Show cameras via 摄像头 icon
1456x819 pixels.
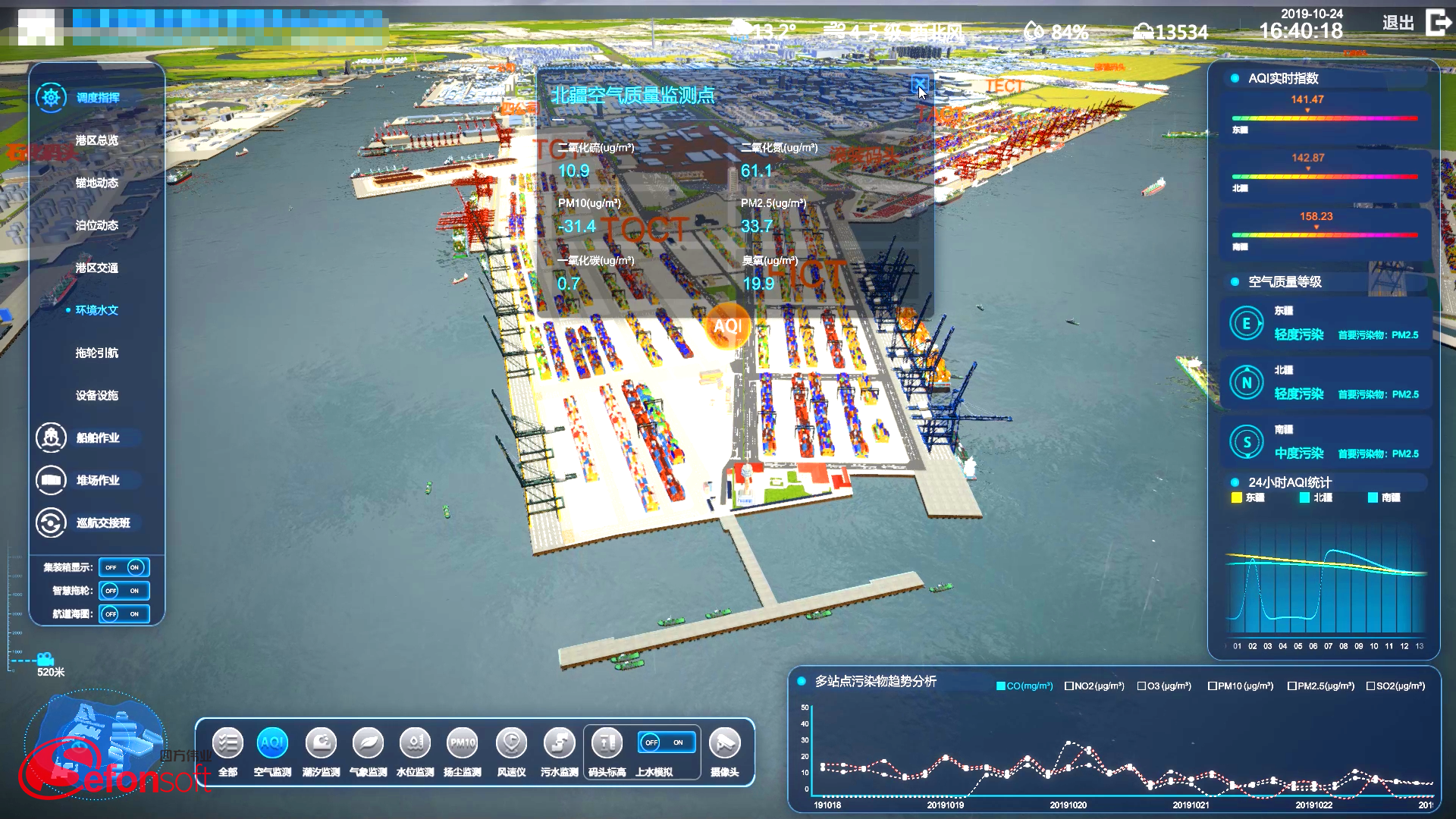click(x=724, y=743)
